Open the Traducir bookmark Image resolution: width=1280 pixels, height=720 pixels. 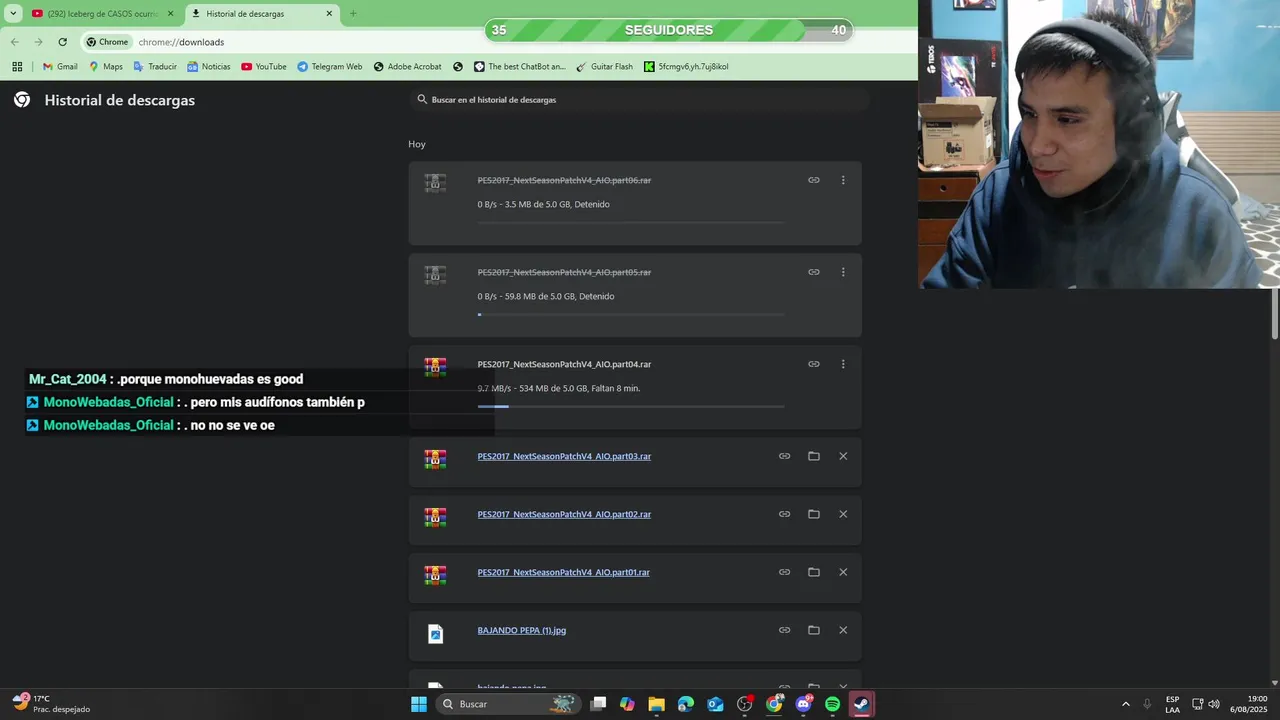(x=155, y=67)
